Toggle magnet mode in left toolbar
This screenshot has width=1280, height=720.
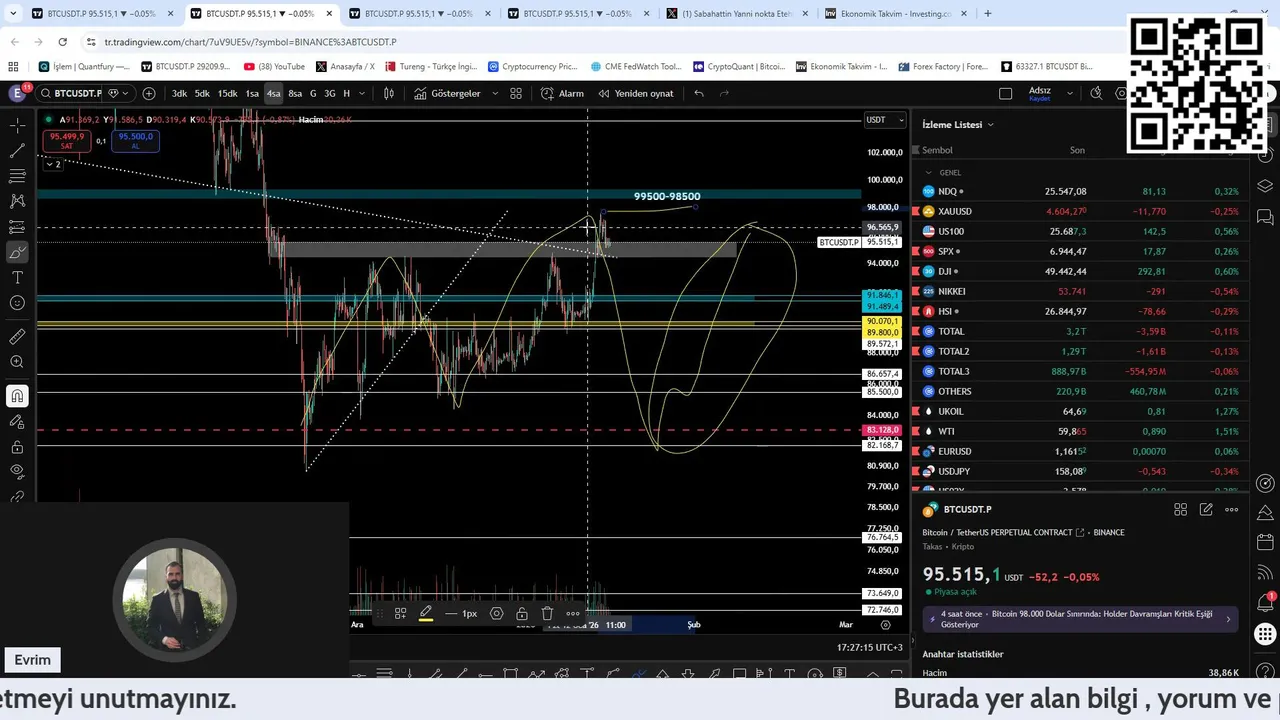tap(17, 396)
